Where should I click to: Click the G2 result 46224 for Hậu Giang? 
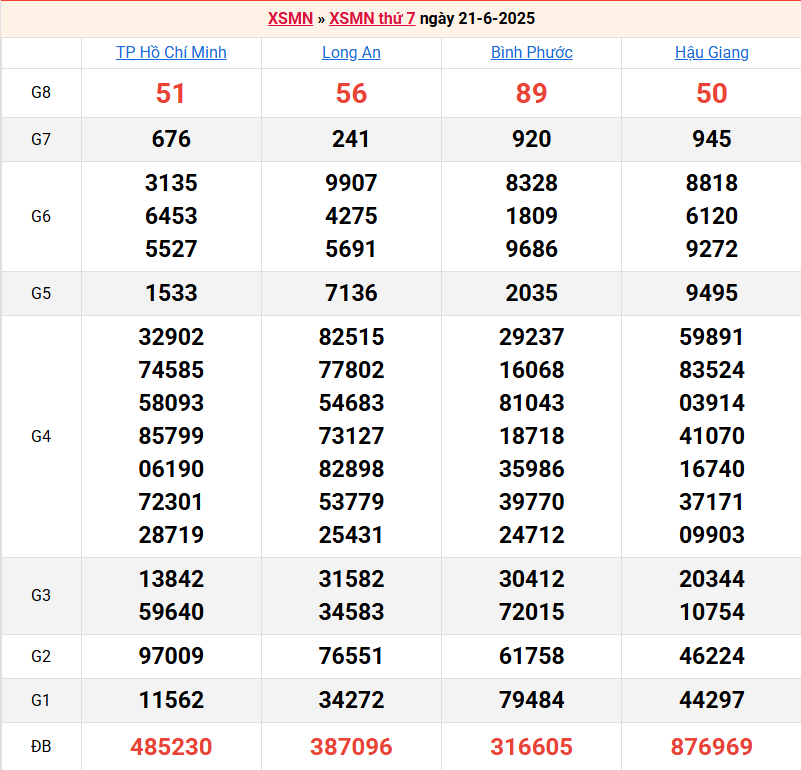pos(711,656)
